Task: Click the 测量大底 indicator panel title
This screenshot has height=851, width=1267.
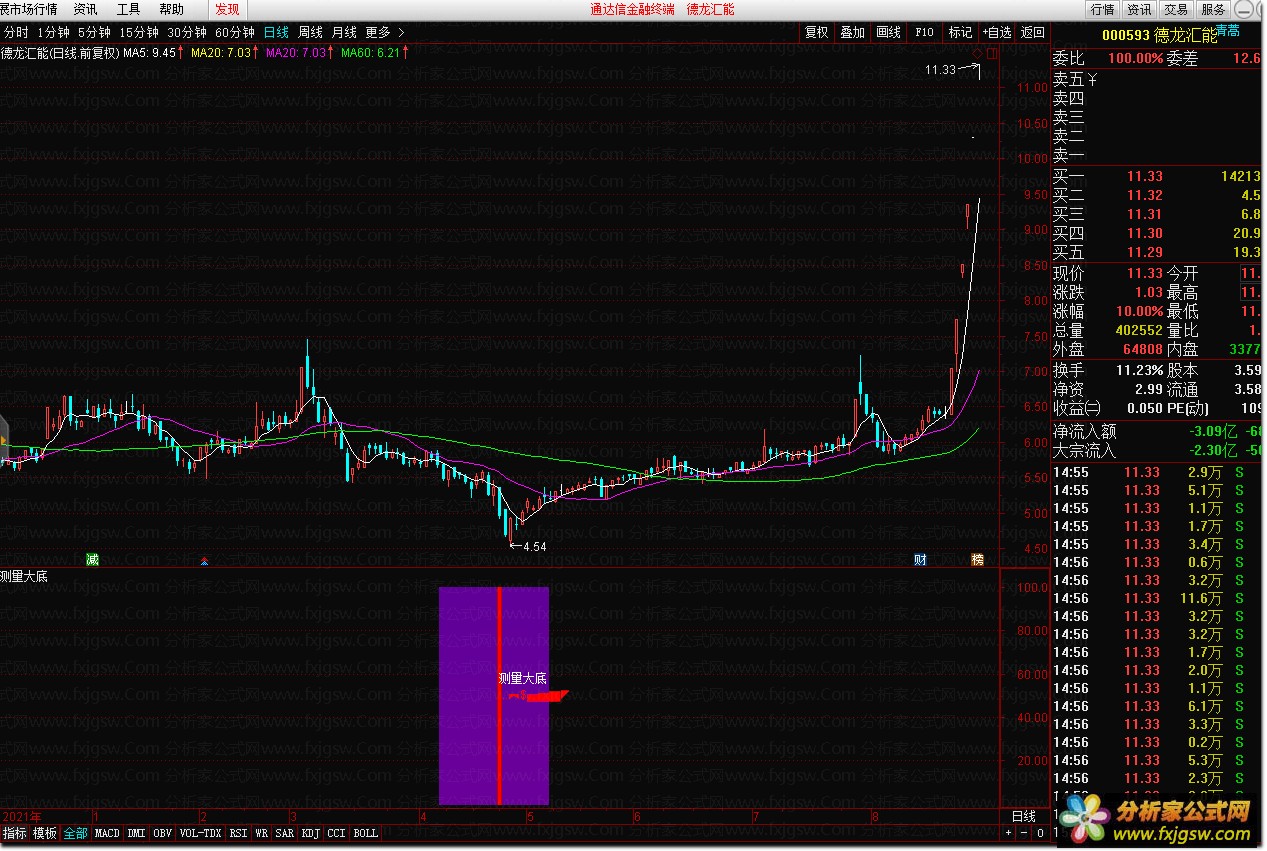Action: point(23,576)
